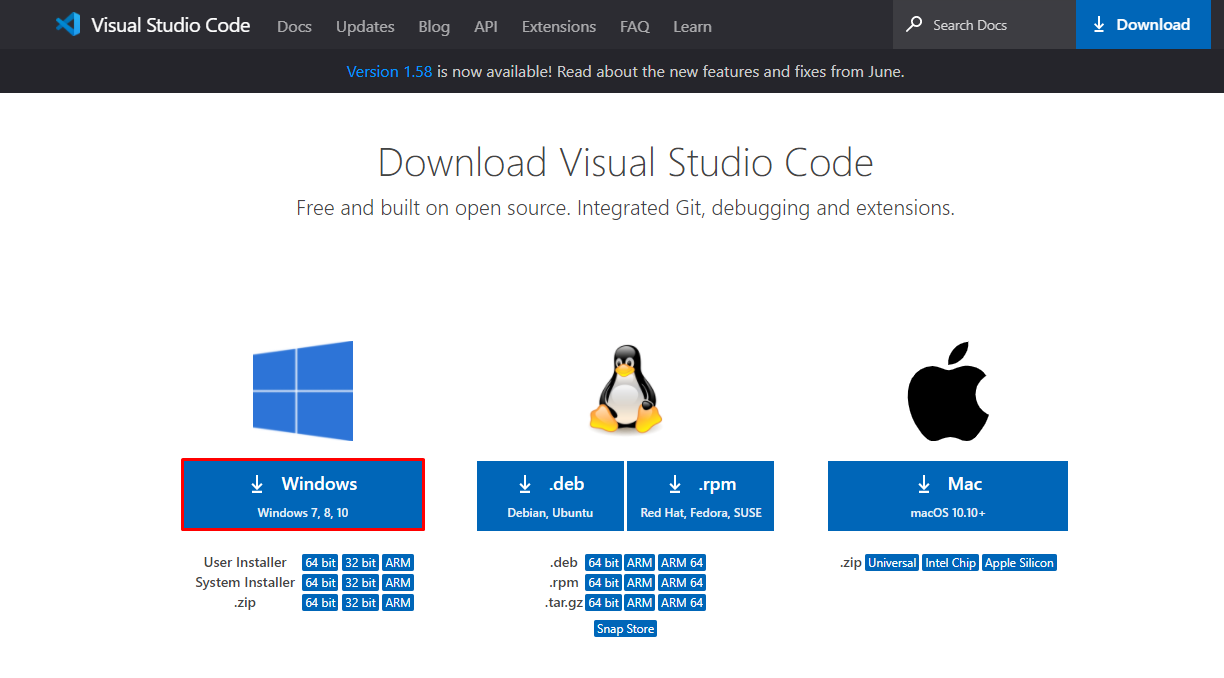This screenshot has height=678, width=1224.
Task: Select Mac .zip Universal
Action: point(892,563)
